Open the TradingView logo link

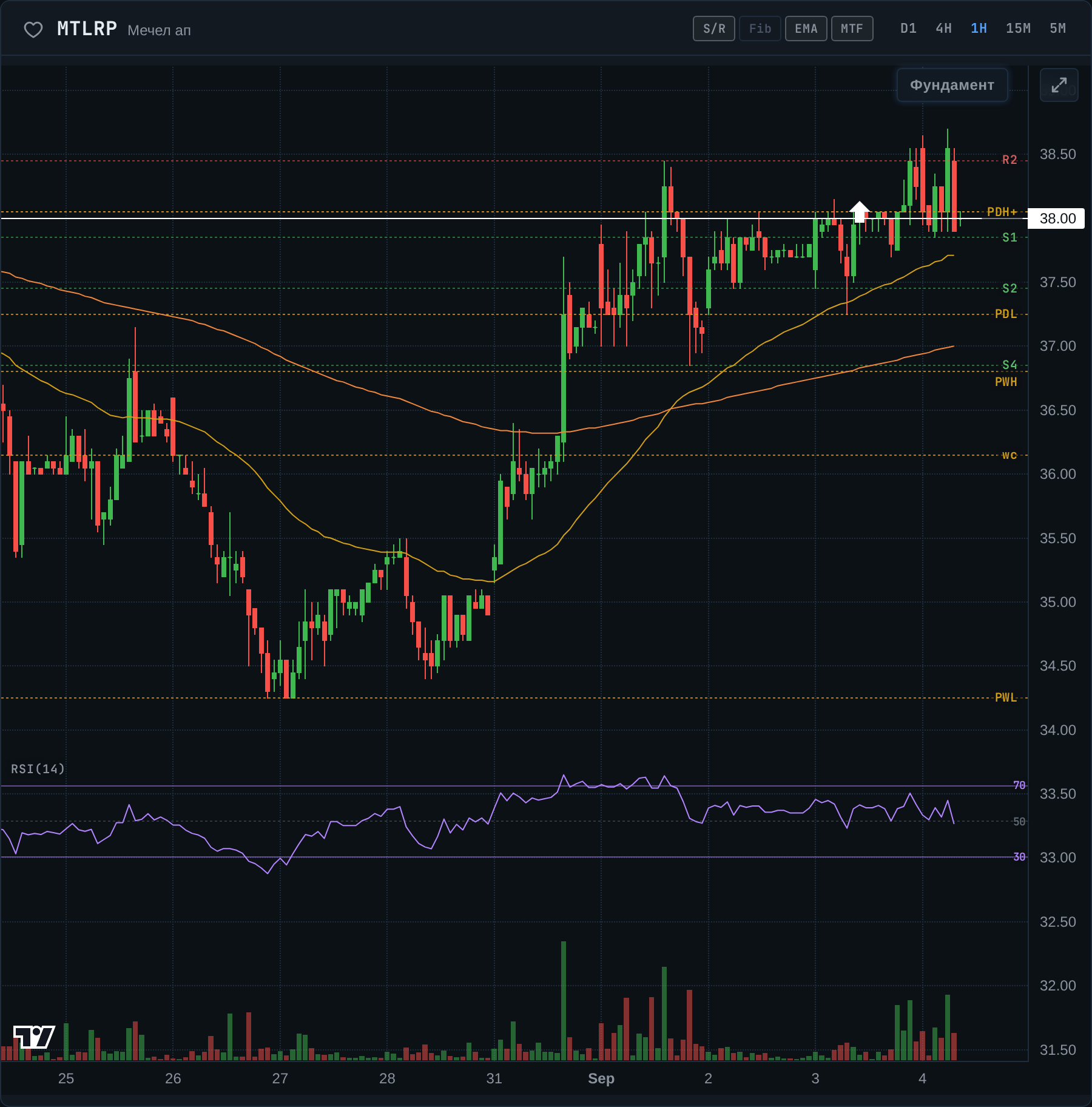[34, 1037]
